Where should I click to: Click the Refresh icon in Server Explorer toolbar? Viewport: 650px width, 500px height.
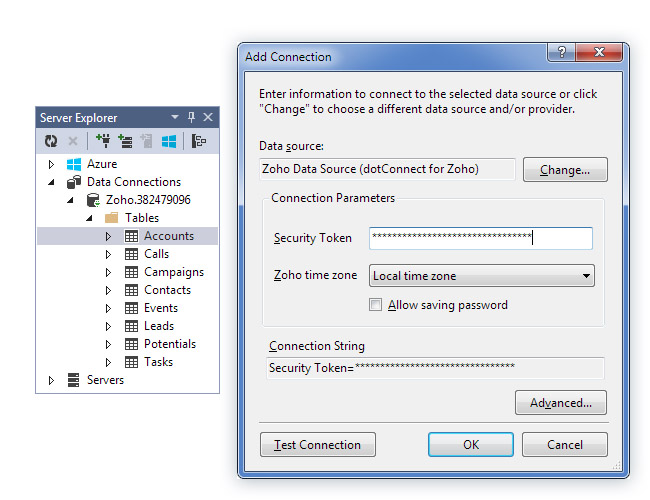pyautogui.click(x=51, y=141)
